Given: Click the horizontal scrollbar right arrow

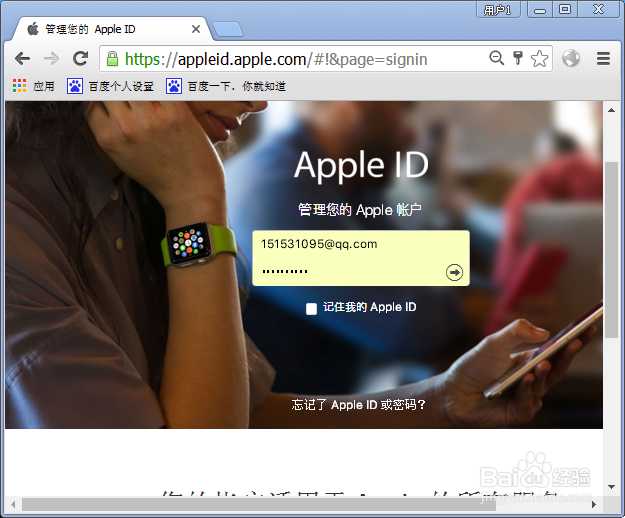Looking at the screenshot, I should click(x=594, y=504).
